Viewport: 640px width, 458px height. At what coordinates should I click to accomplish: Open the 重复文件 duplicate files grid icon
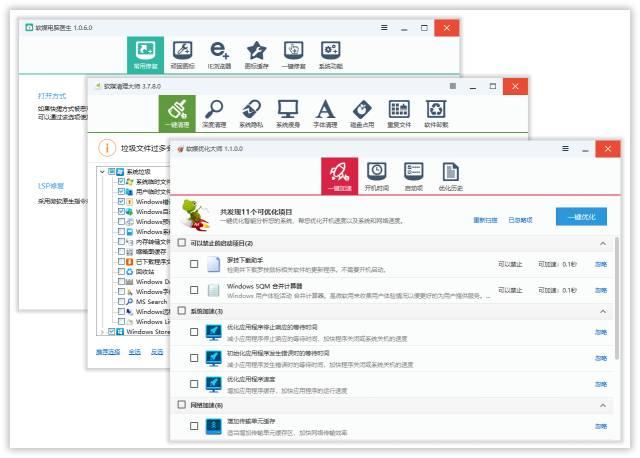click(399, 113)
